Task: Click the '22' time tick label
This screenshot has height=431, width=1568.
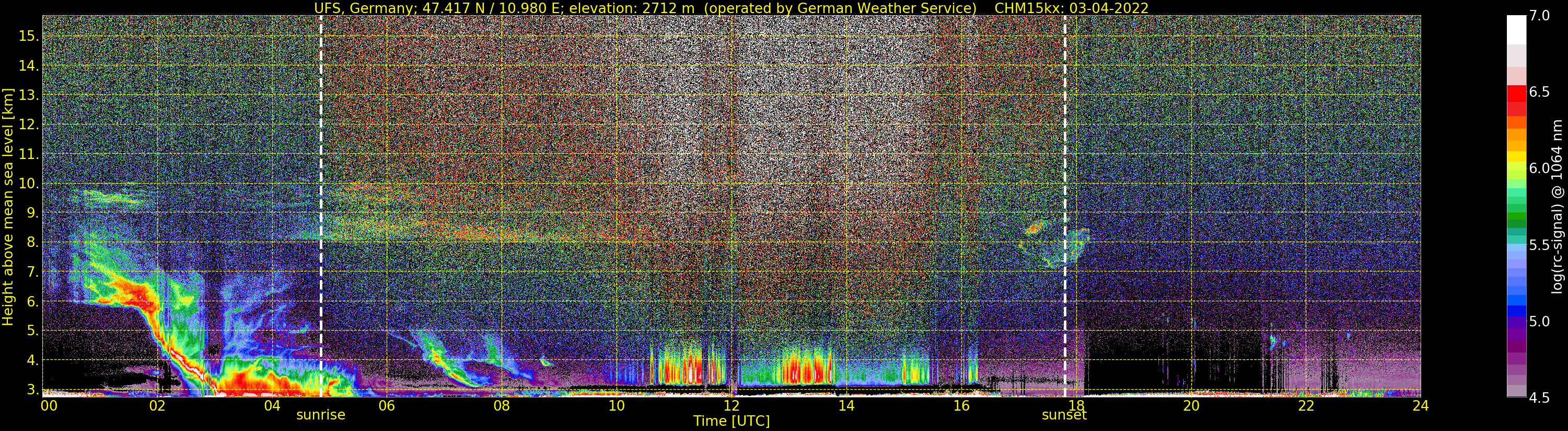Action: point(1306,406)
